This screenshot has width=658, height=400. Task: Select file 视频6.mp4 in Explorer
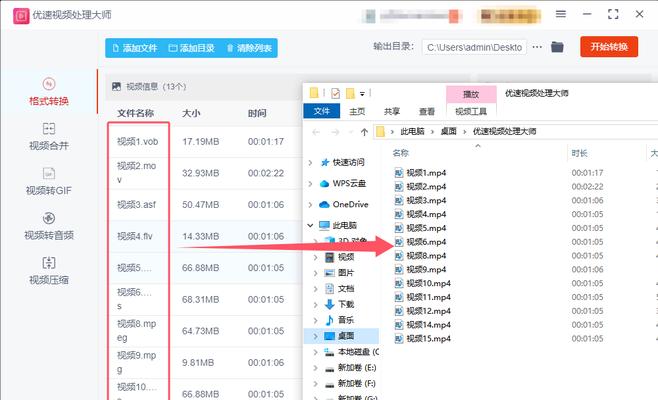point(426,242)
